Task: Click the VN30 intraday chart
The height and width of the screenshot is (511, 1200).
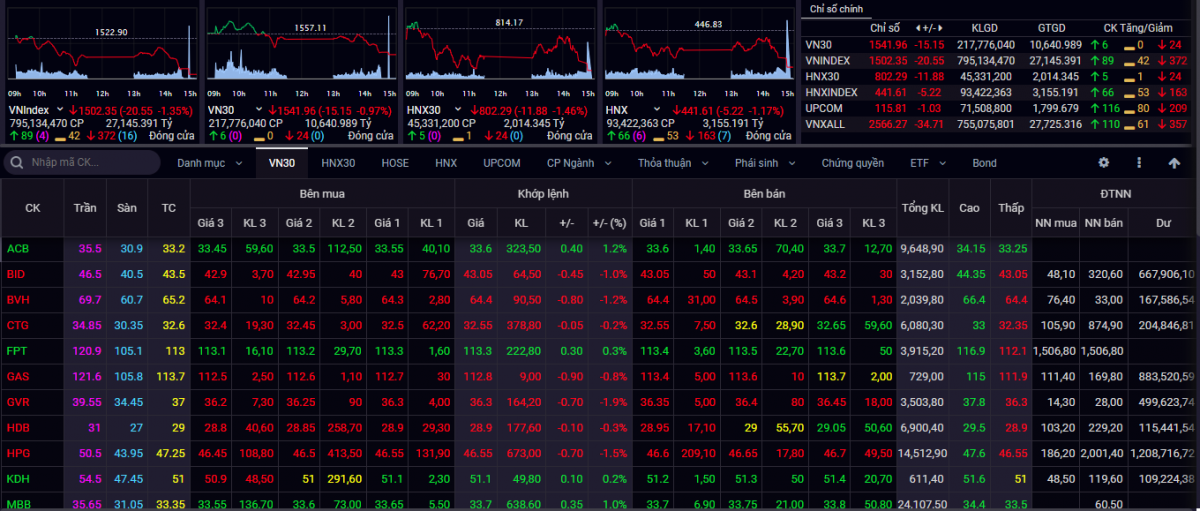Action: 300,46
